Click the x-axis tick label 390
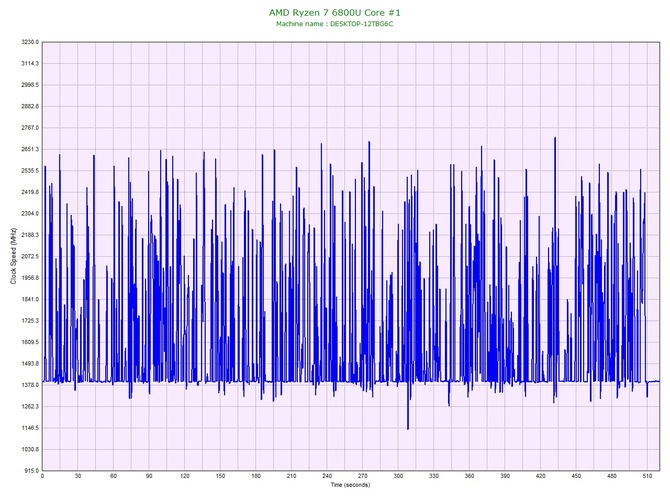 pos(505,476)
